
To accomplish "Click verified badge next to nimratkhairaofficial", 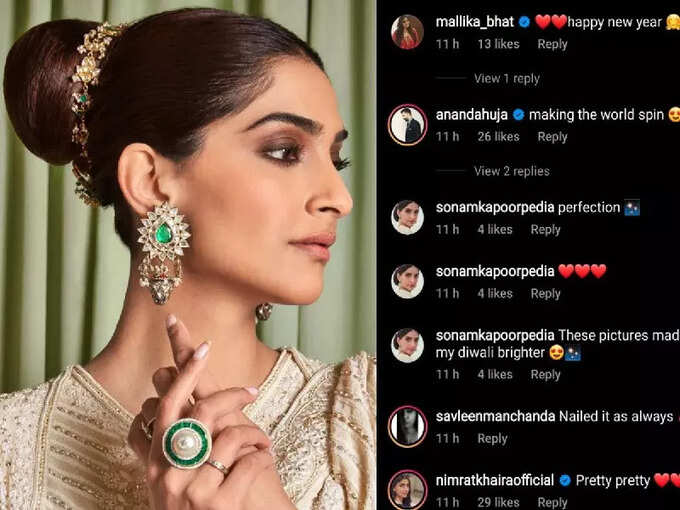I will (564, 481).
